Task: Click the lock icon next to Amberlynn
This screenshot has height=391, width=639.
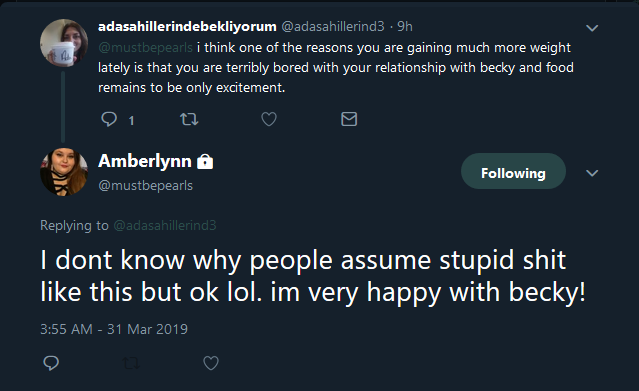Action: [205, 161]
